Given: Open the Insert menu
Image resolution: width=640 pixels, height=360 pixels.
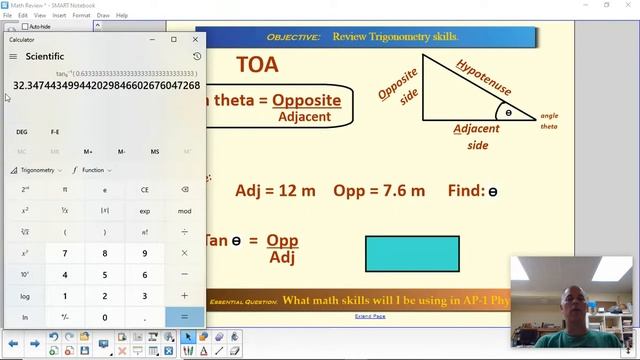Looking at the screenshot, I should click(x=59, y=15).
